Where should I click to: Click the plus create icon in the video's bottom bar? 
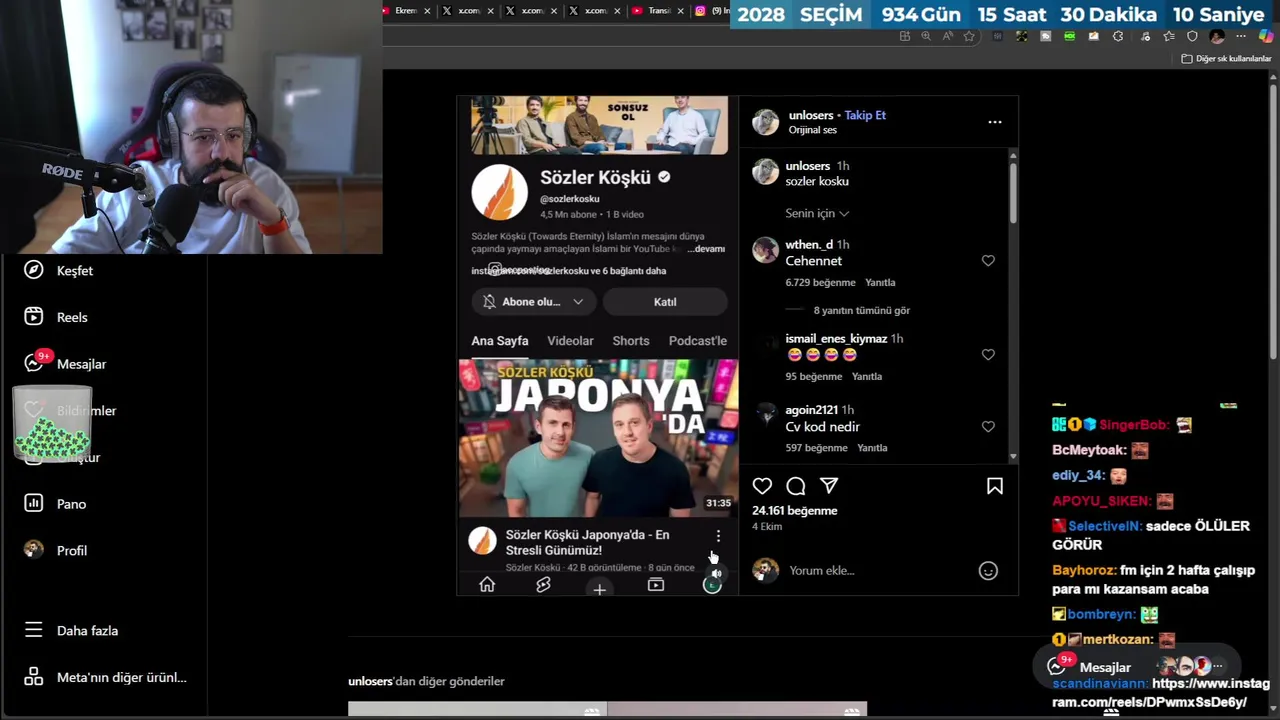pos(599,589)
